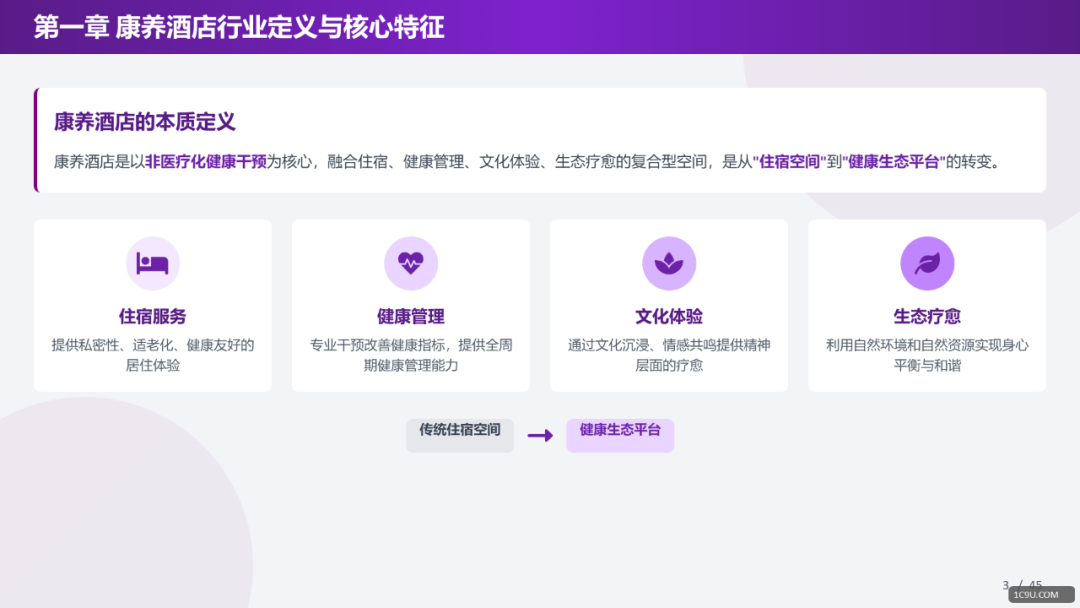Select the 住宿服务 card title
Image resolution: width=1080 pixels, height=608 pixels.
click(152, 315)
